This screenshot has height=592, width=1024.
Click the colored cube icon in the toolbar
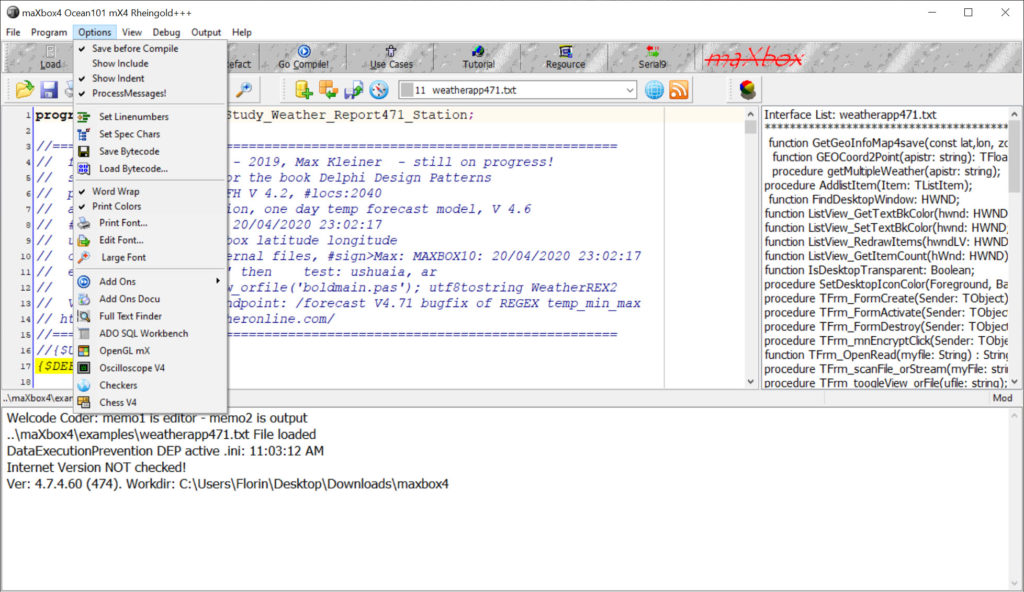coord(747,90)
